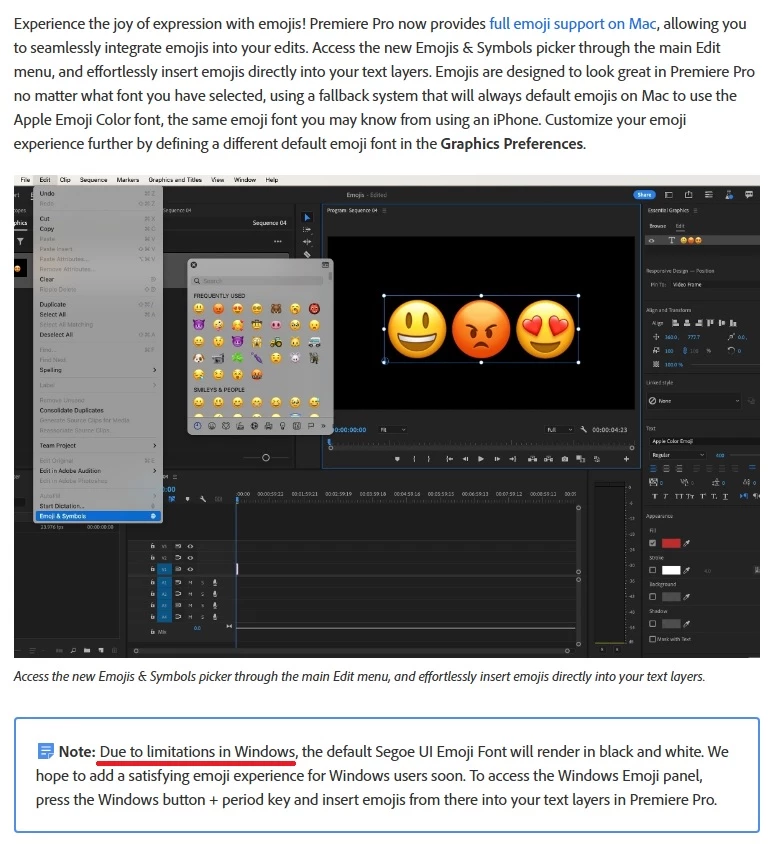
Task: Click the Share button in Premiere Pro
Action: pos(644,195)
